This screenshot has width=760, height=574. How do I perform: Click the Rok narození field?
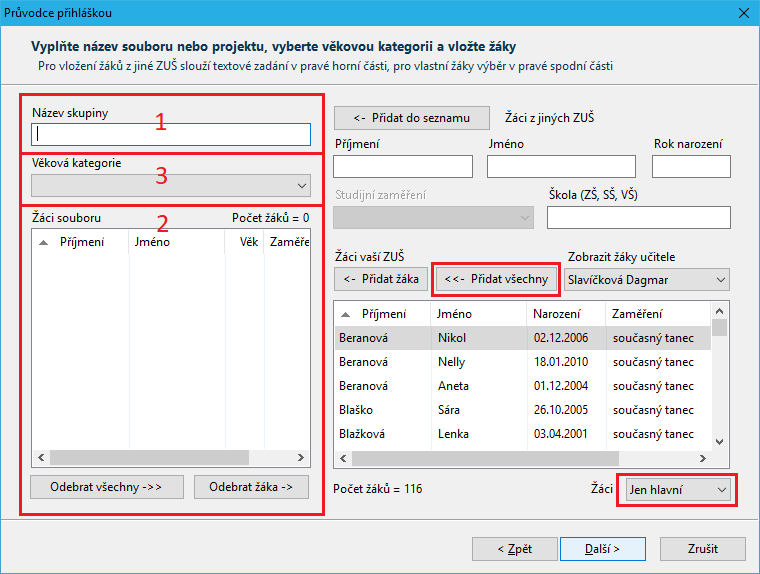[x=691, y=166]
